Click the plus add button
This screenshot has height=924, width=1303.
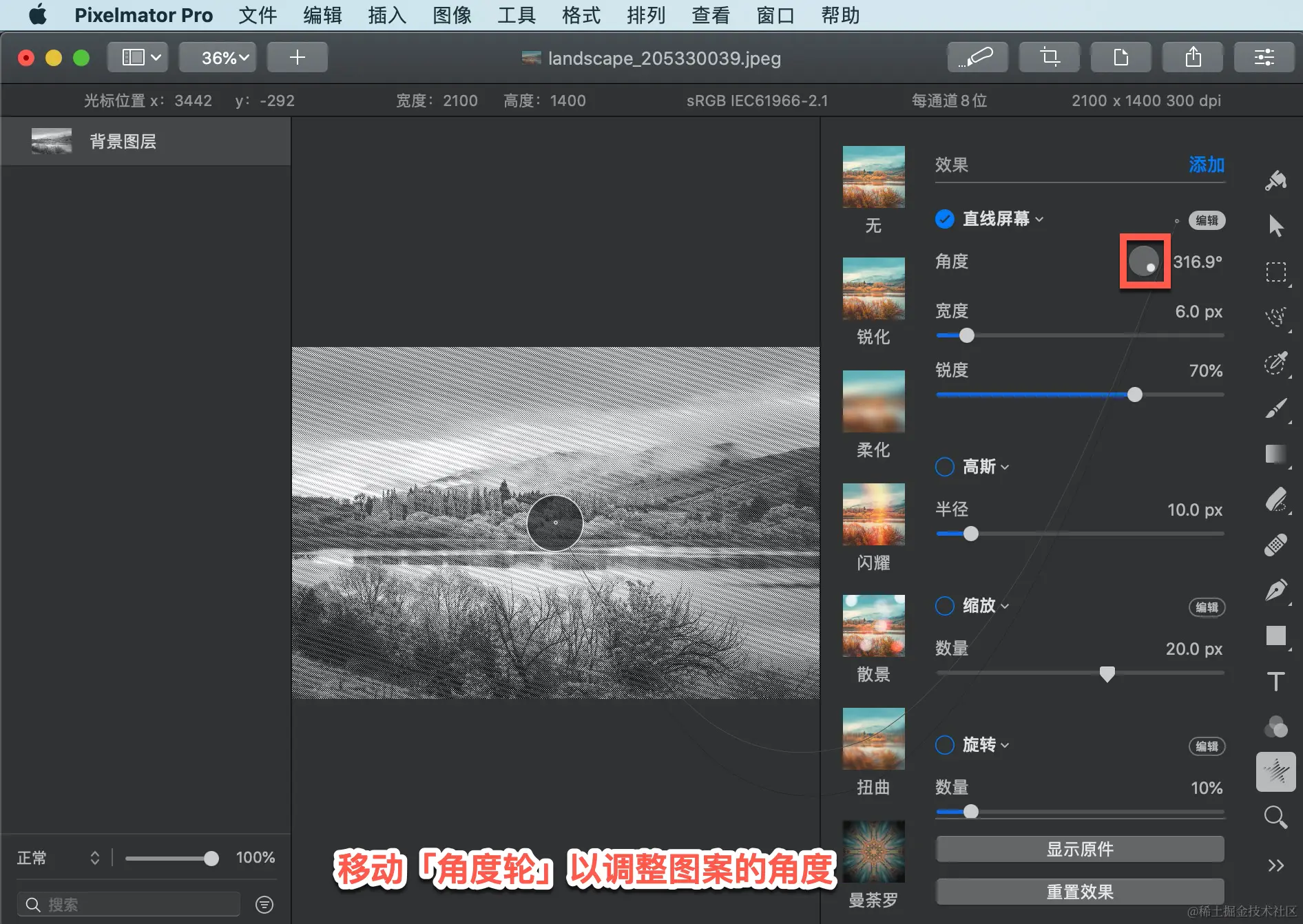[298, 57]
